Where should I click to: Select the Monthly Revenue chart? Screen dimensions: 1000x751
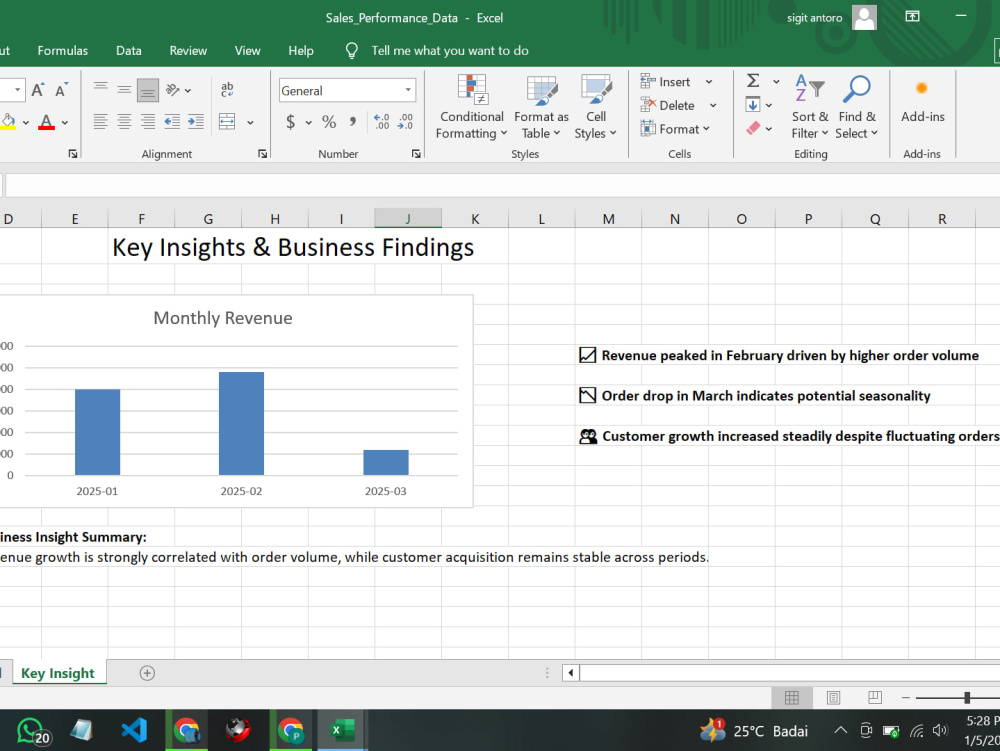tap(237, 401)
